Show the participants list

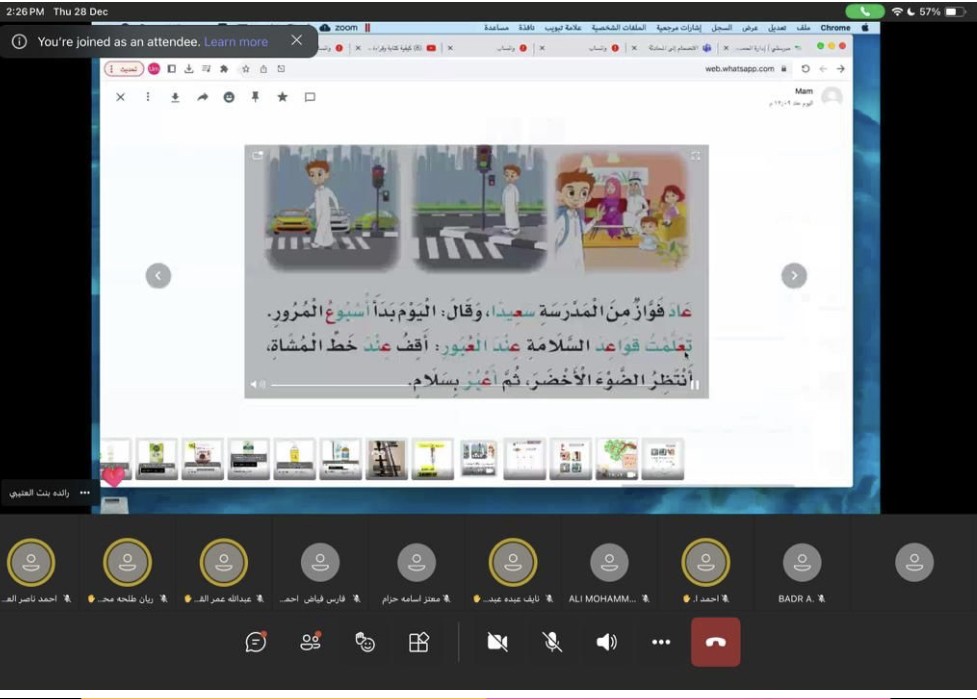pos(311,643)
